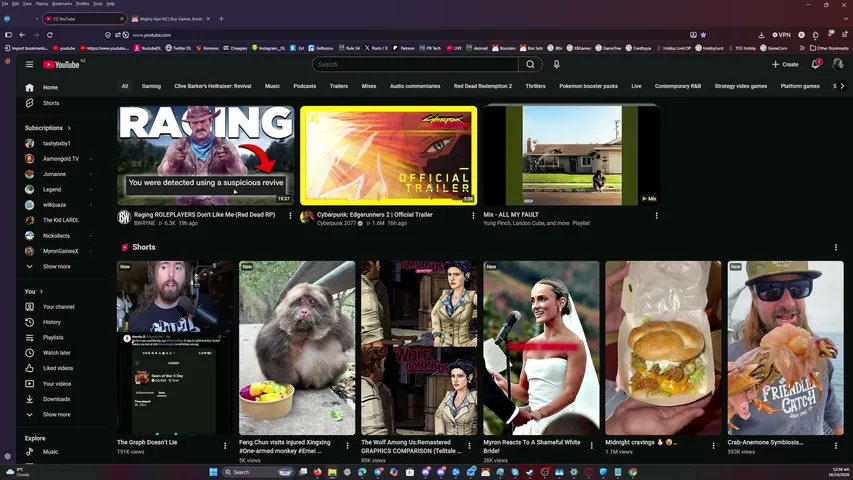Play the Raging ROLEPLAYERS video thumbnail
Viewport: 853px width, 480px height.
[206, 155]
